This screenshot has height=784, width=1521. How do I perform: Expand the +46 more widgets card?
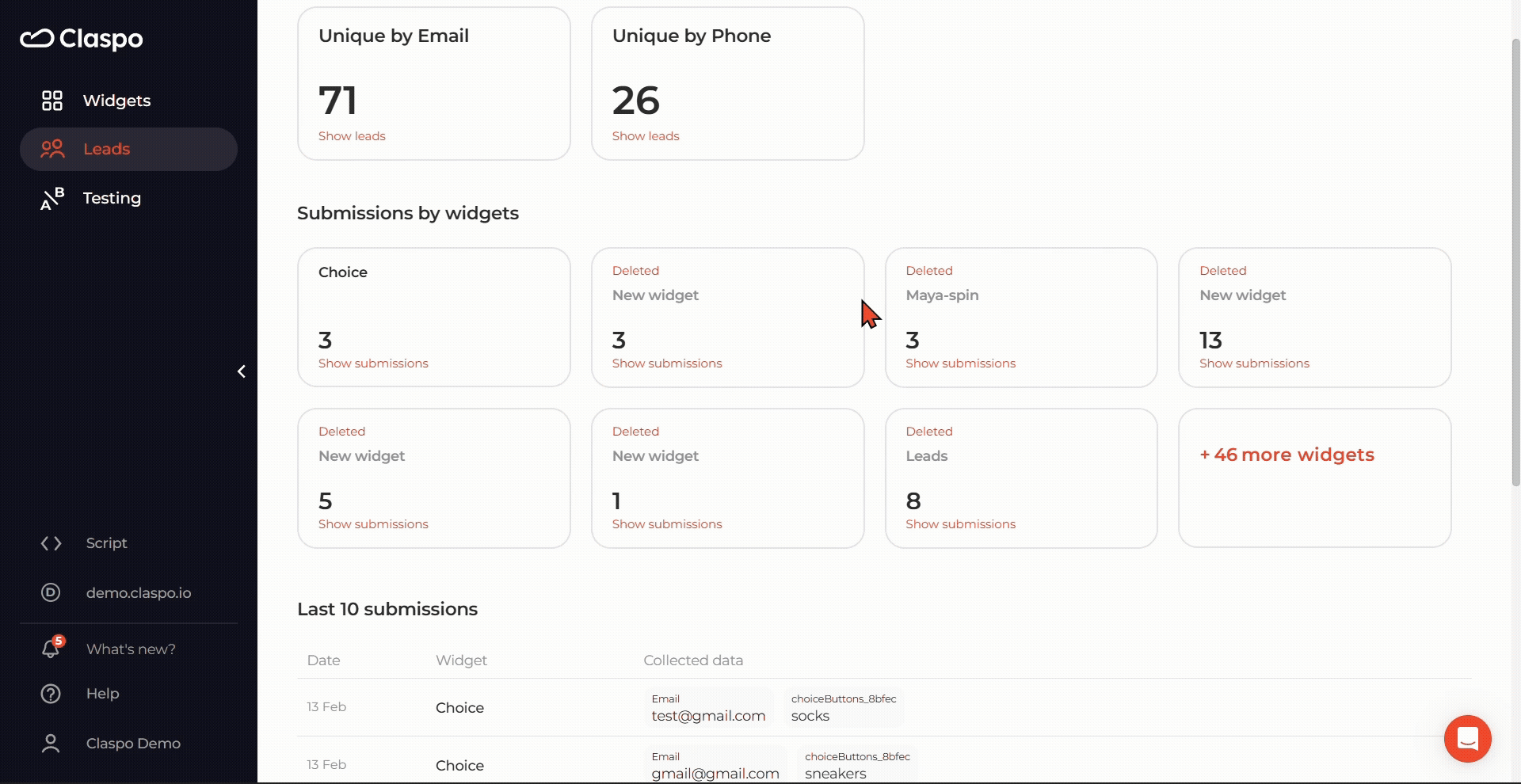[1287, 455]
